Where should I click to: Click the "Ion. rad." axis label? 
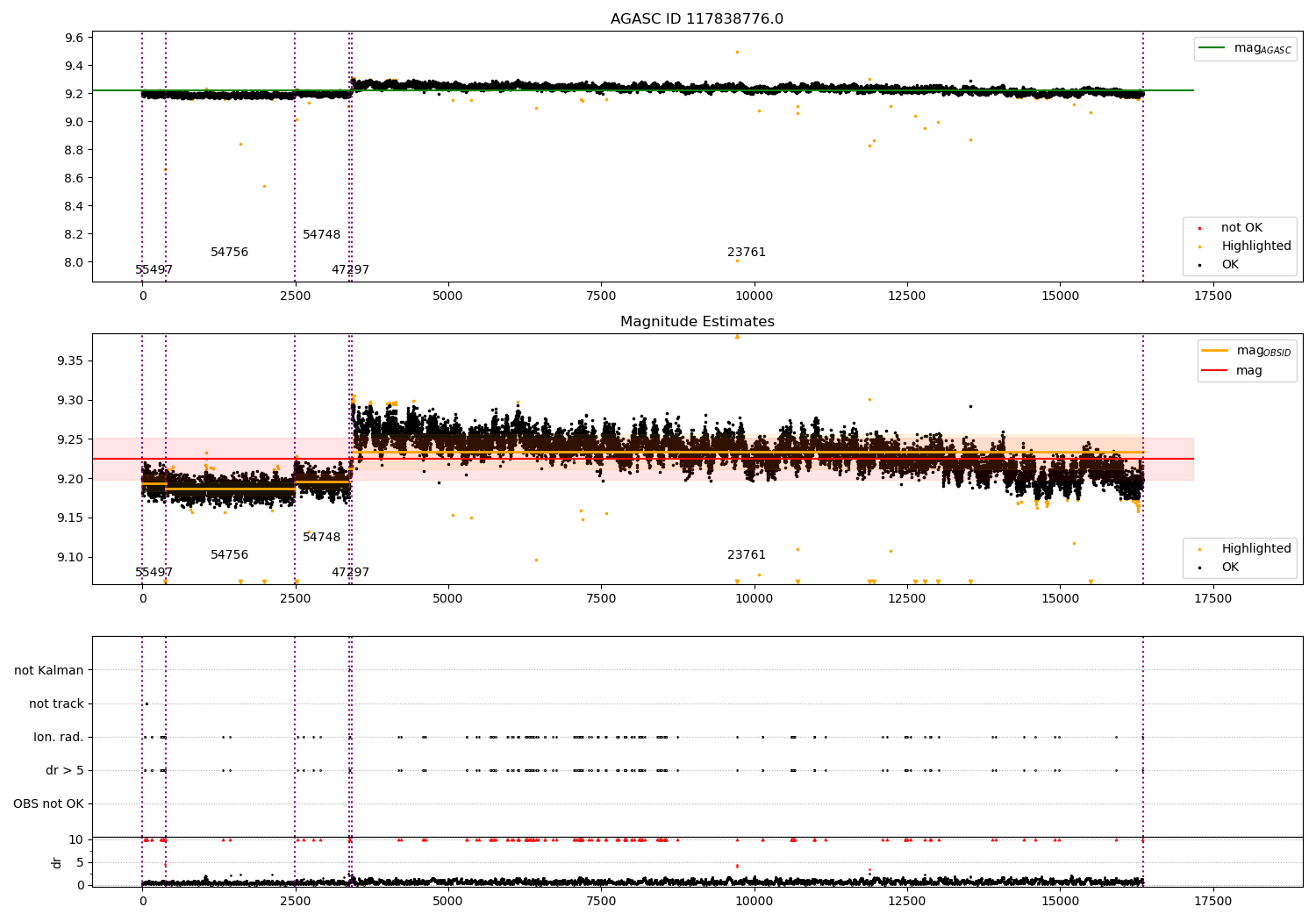[x=59, y=738]
